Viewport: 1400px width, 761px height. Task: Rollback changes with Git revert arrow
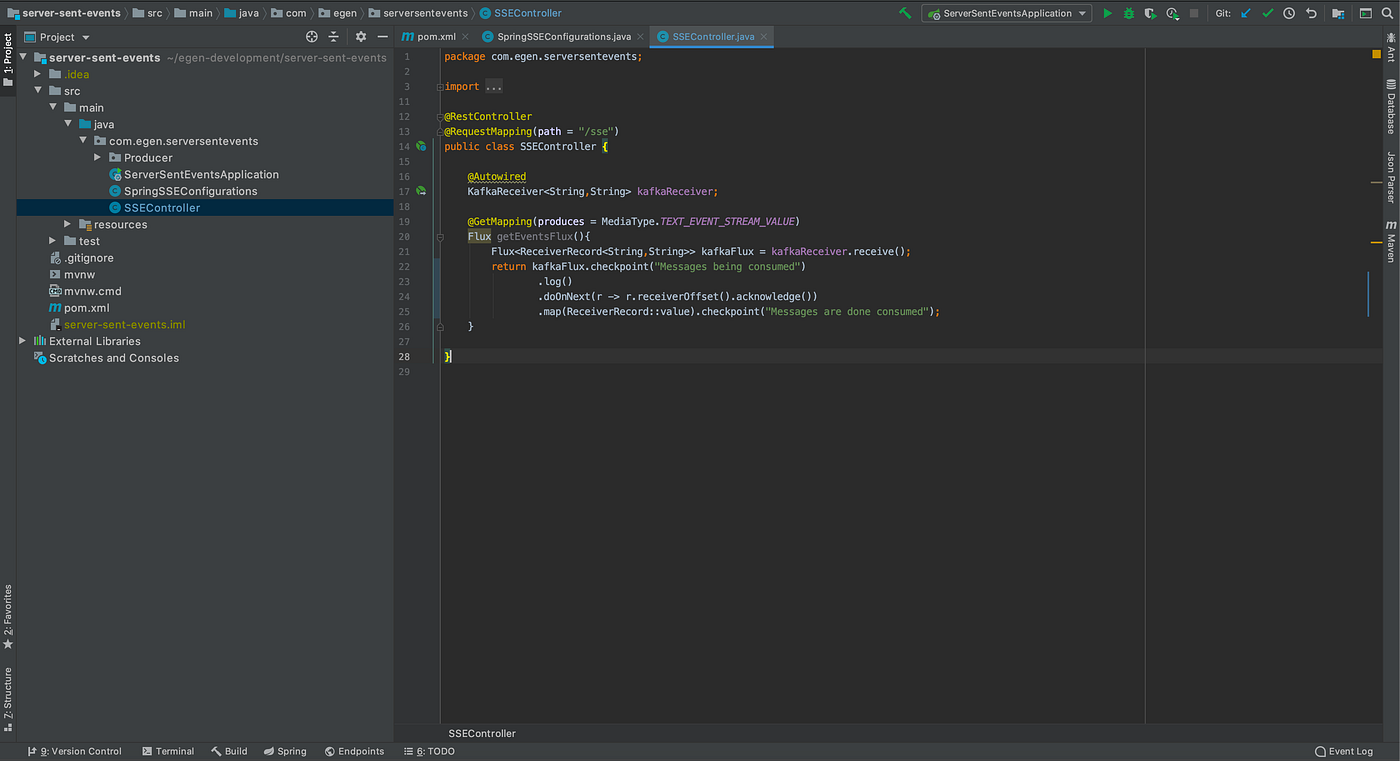tap(1311, 13)
